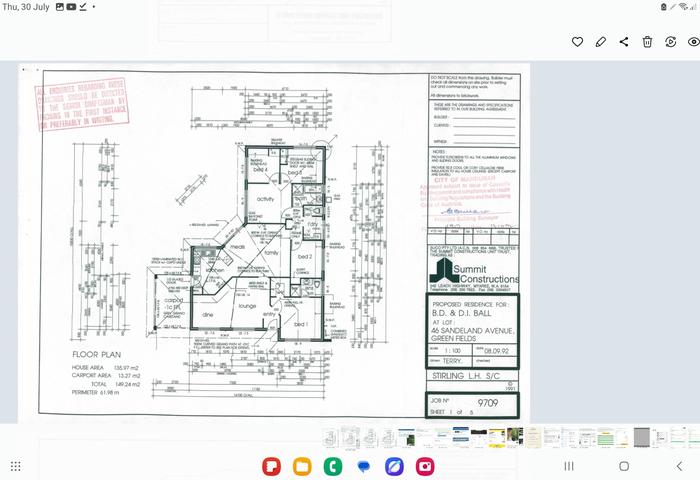Screen dimensions: 700x480
Task: Open the red Samsung Notes dock app
Action: [x=271, y=467]
